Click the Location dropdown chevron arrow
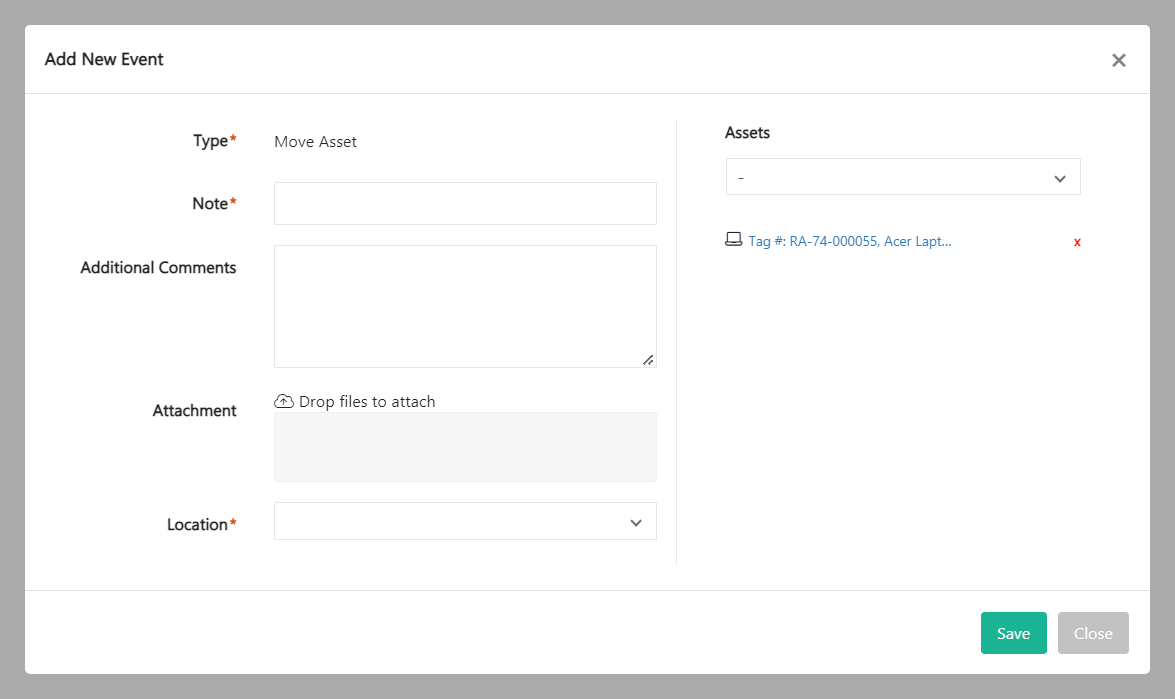This screenshot has height=699, width=1175. (x=636, y=523)
